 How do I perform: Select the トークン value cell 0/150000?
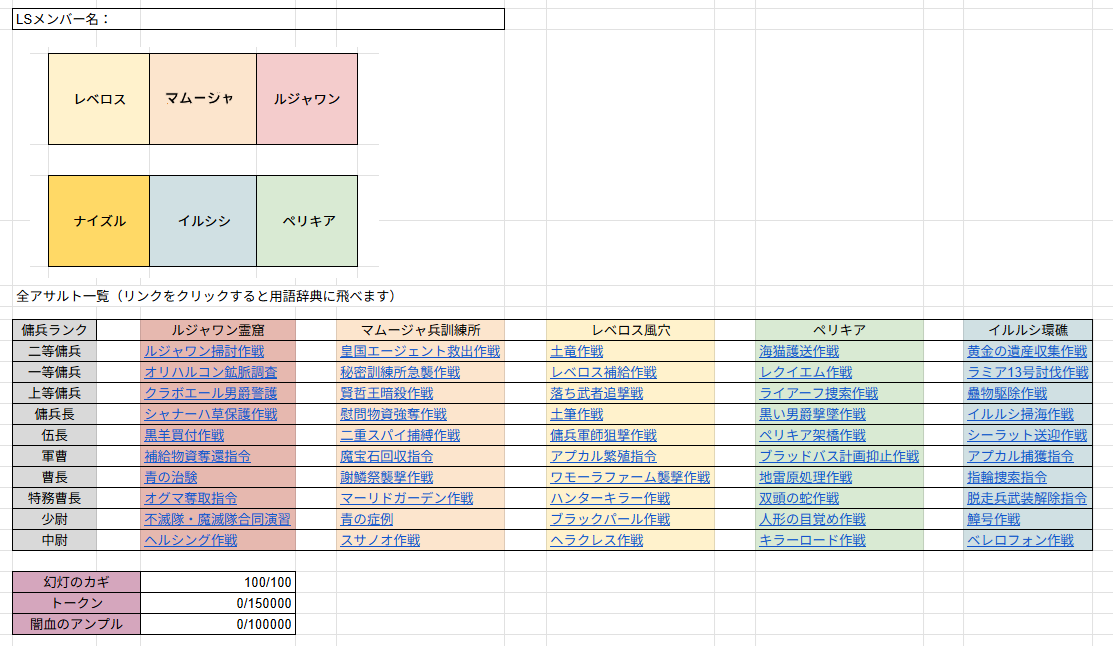[x=218, y=603]
